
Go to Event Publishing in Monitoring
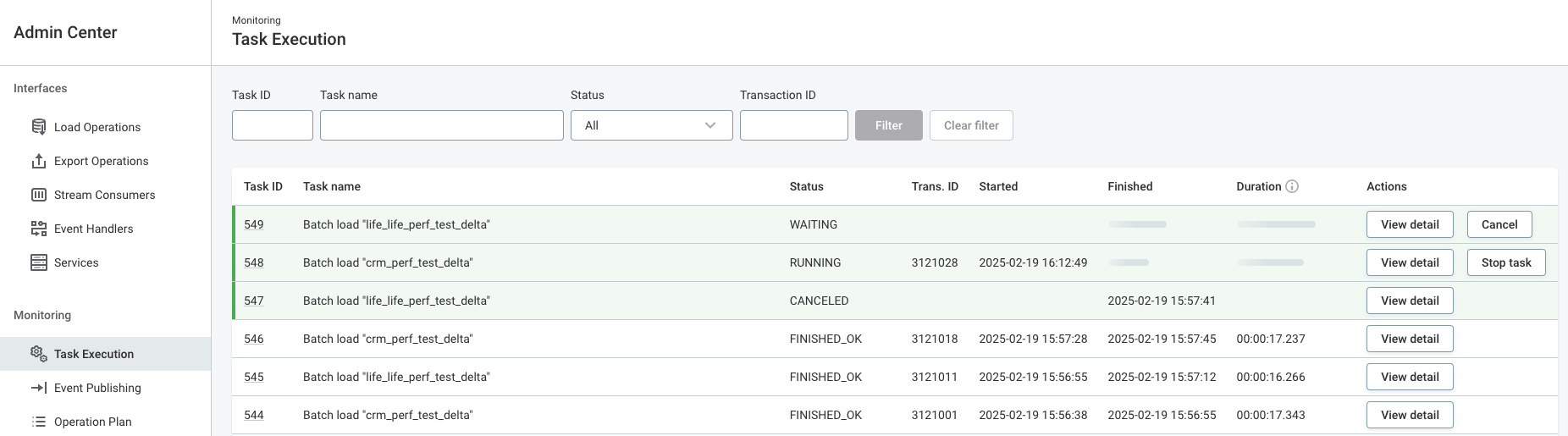tap(97, 388)
